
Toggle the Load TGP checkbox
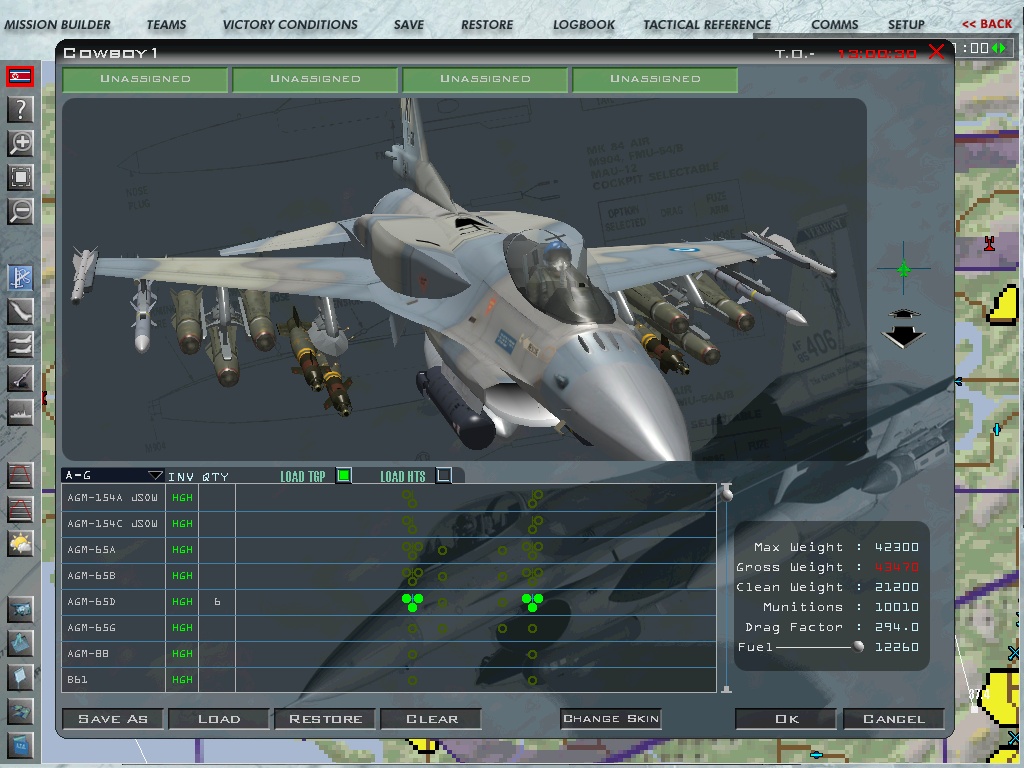tap(344, 475)
